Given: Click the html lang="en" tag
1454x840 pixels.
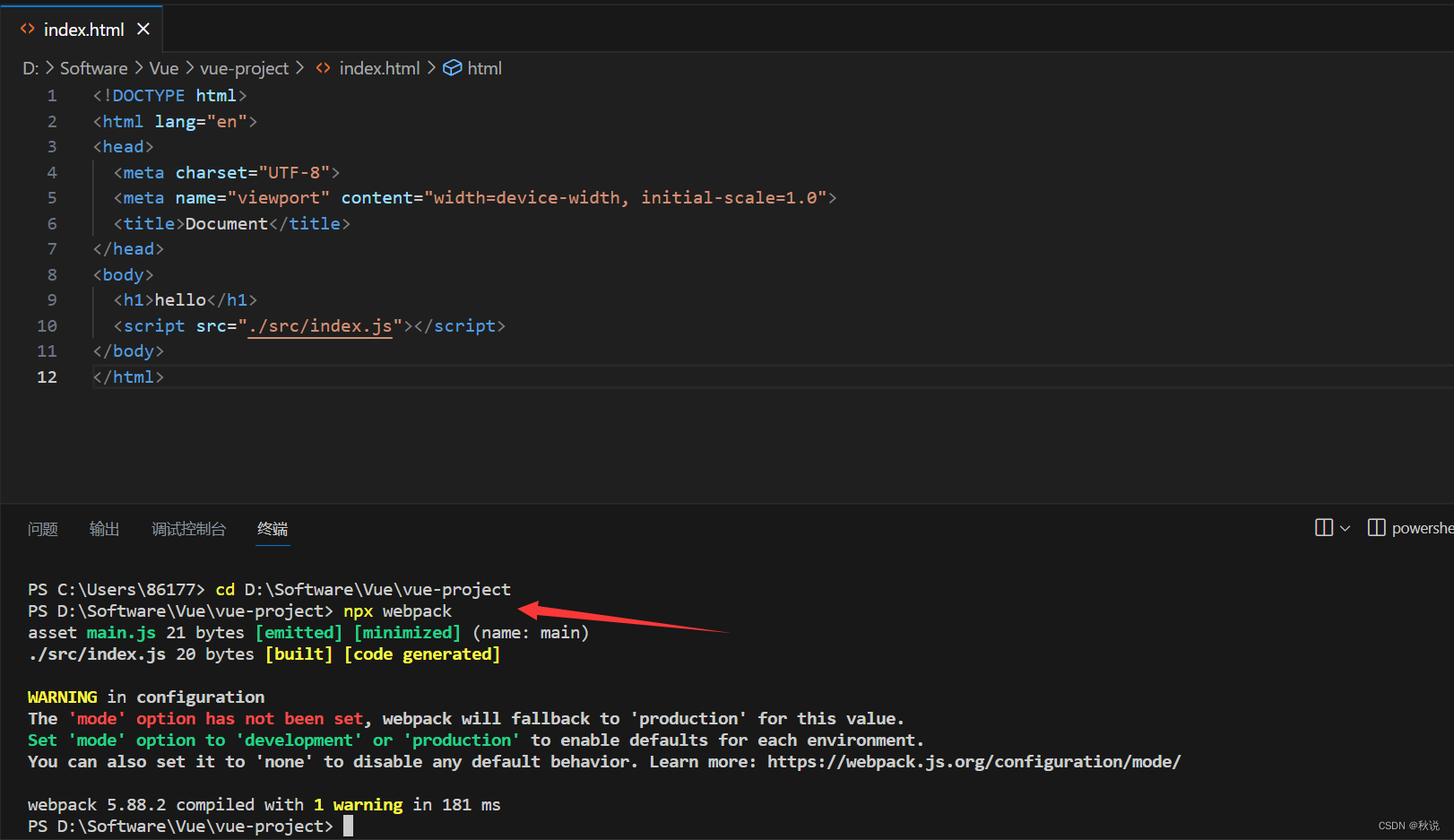Looking at the screenshot, I should 175,122.
